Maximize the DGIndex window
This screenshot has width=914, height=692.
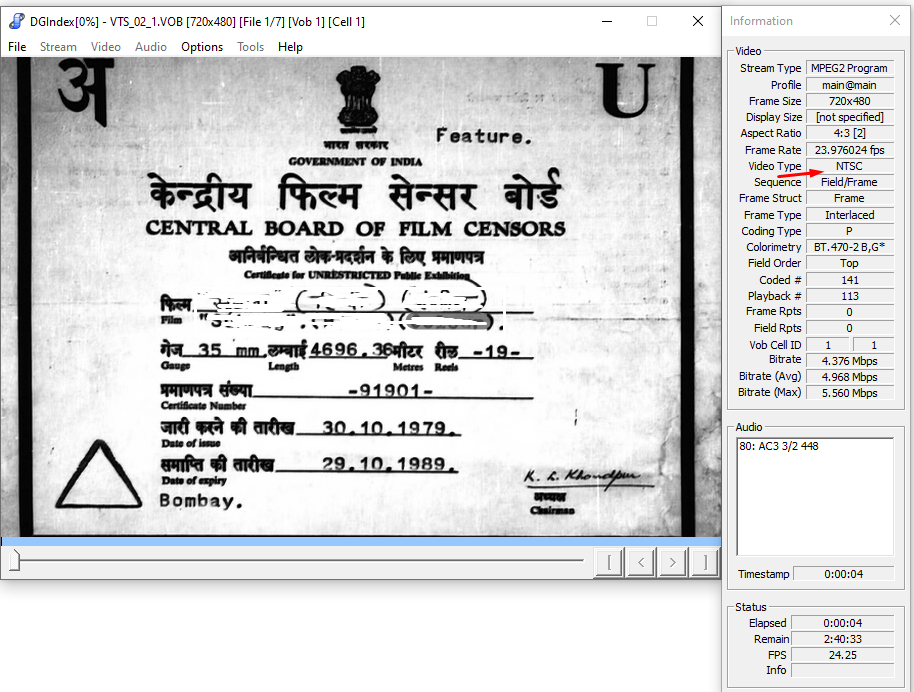pyautogui.click(x=652, y=22)
